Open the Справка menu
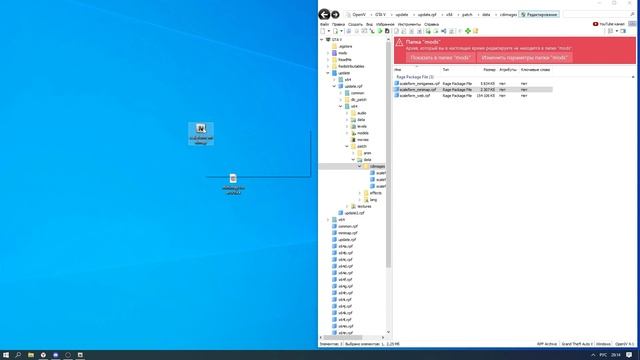 pyautogui.click(x=431, y=24)
